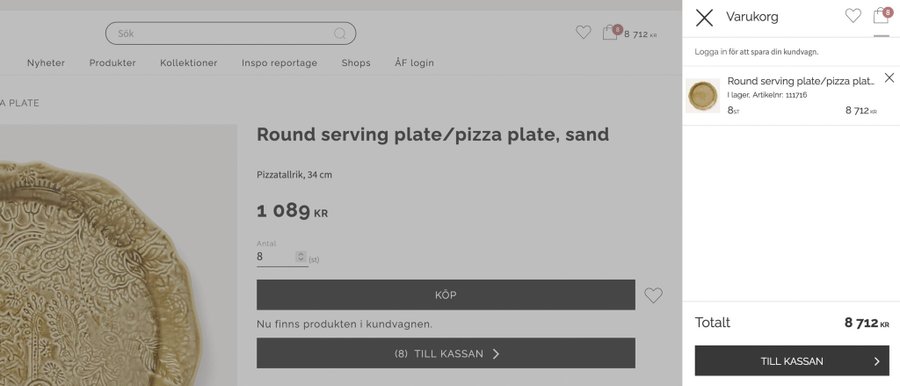Open wishlist heart in cart panel header
Image resolution: width=900 pixels, height=386 pixels.
point(852,16)
